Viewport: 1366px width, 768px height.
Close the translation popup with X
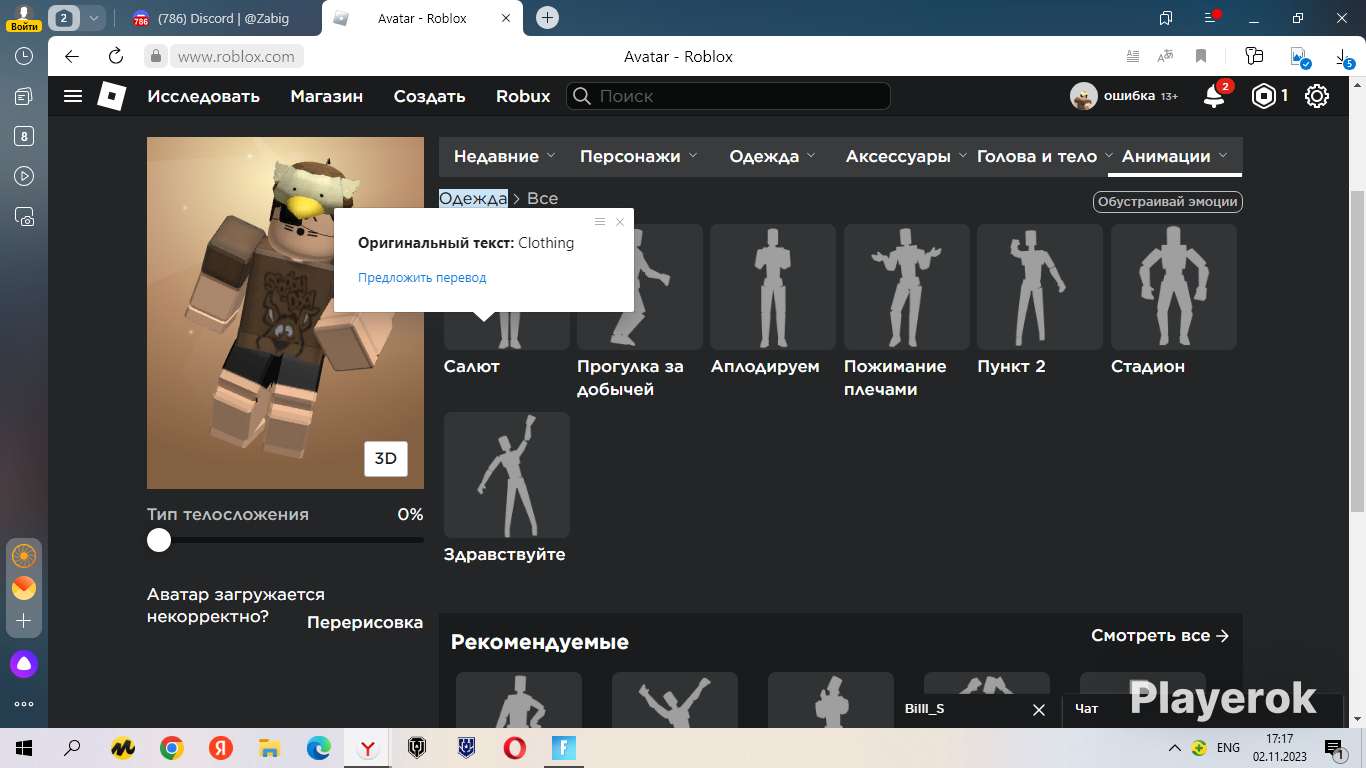point(620,222)
